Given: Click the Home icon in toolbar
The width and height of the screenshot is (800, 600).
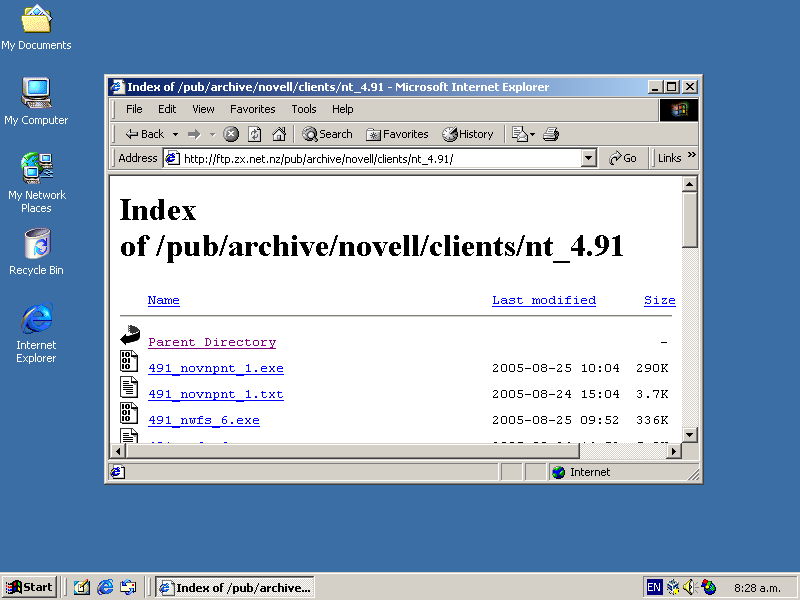Looking at the screenshot, I should (x=279, y=134).
